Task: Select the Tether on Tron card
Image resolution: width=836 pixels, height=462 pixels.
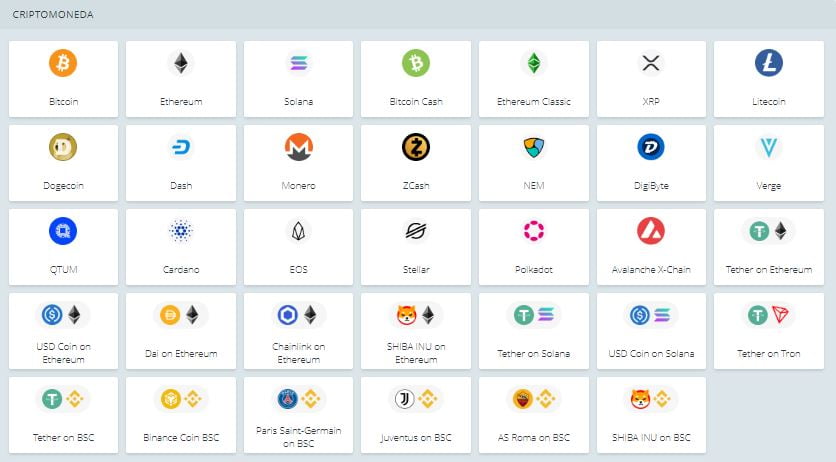Action: 769,330
